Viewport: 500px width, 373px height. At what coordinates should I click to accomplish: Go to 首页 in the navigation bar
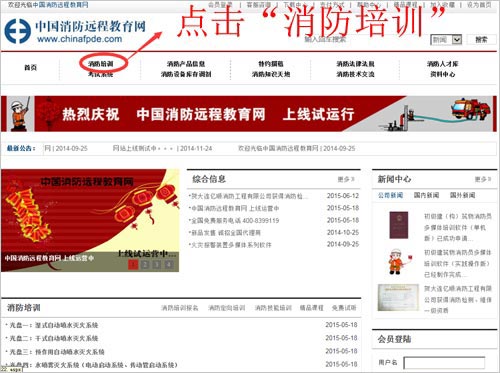pyautogui.click(x=30, y=68)
